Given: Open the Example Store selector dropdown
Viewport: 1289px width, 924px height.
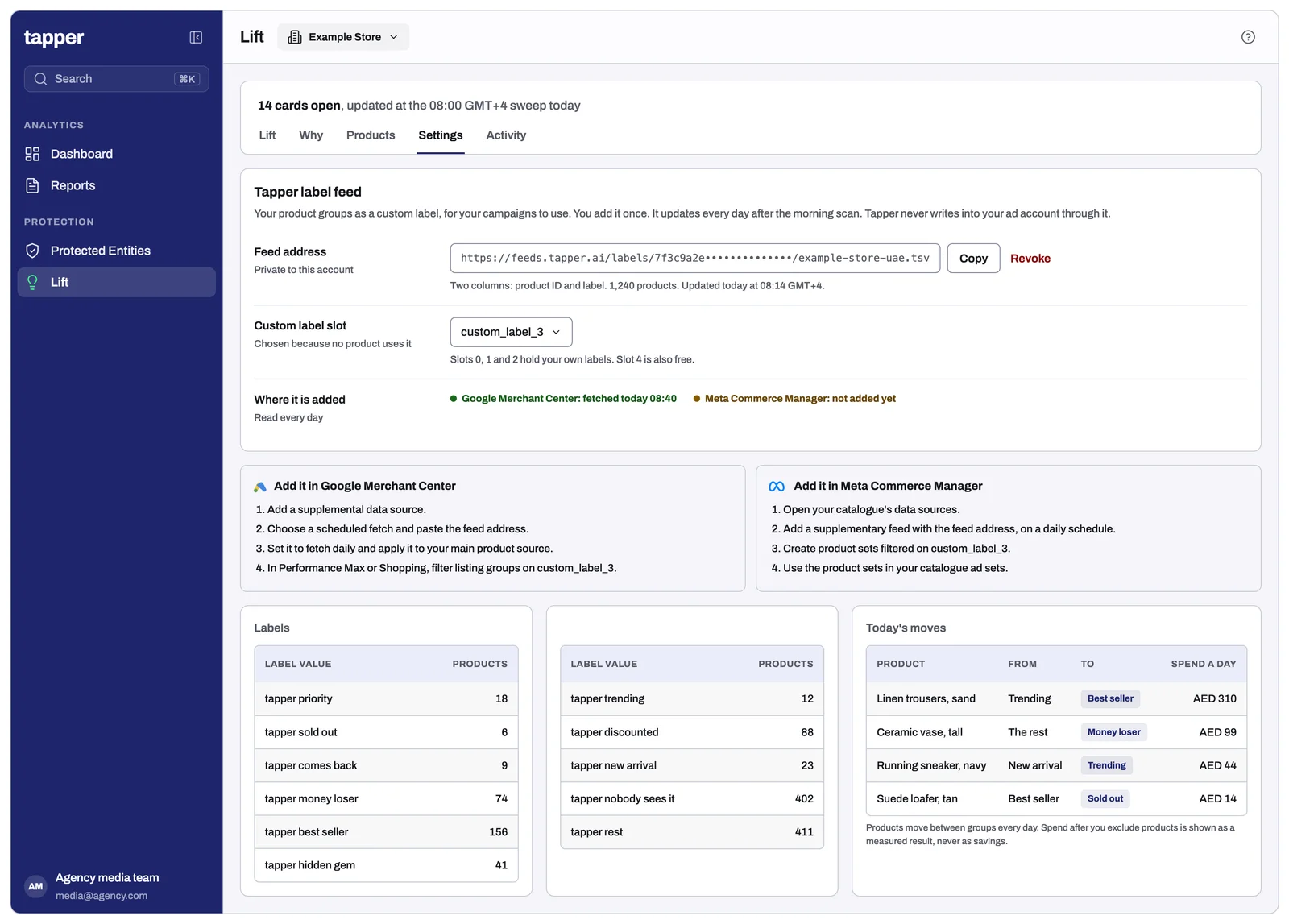Looking at the screenshot, I should coord(343,37).
